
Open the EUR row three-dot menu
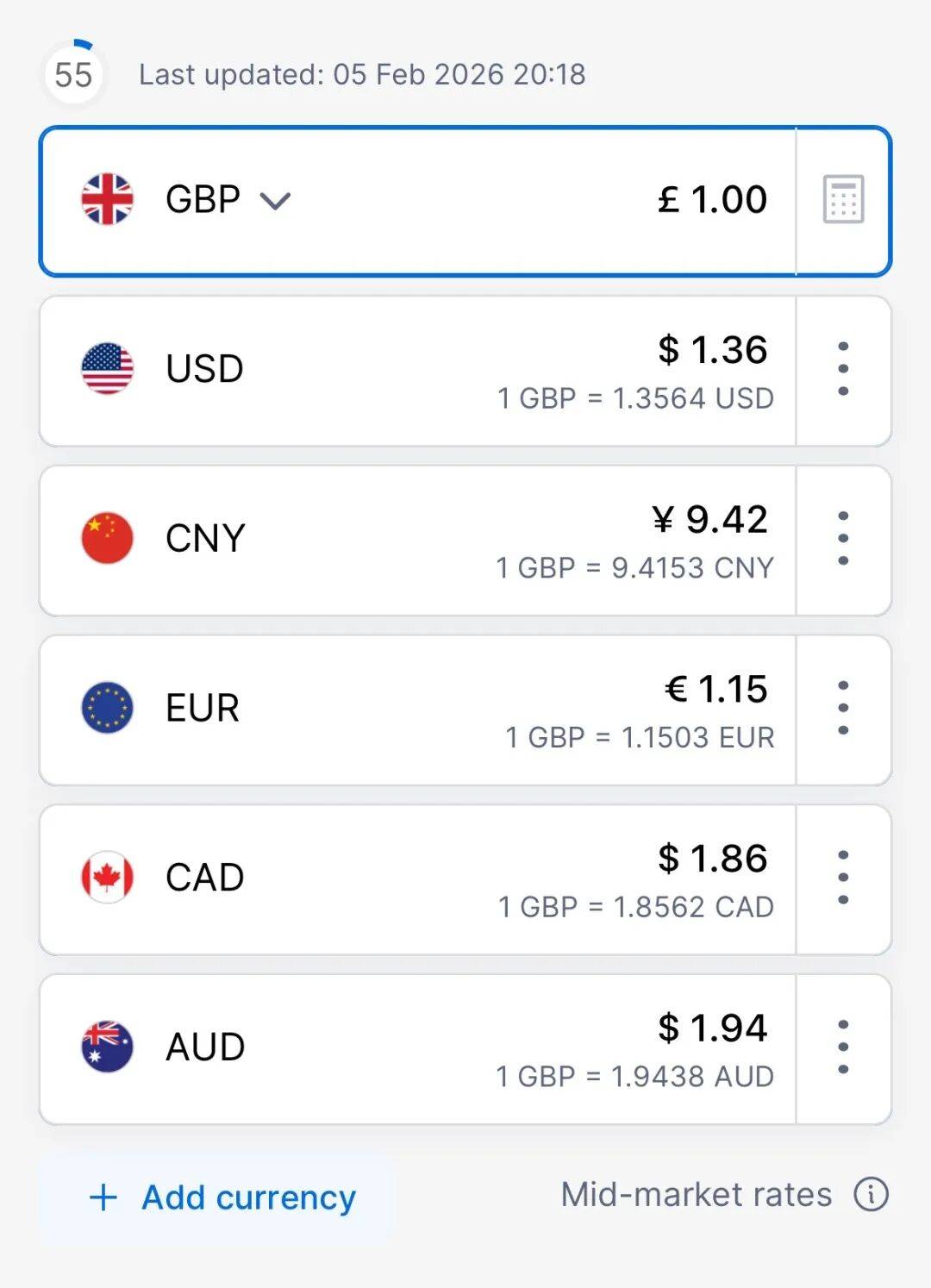coord(843,708)
